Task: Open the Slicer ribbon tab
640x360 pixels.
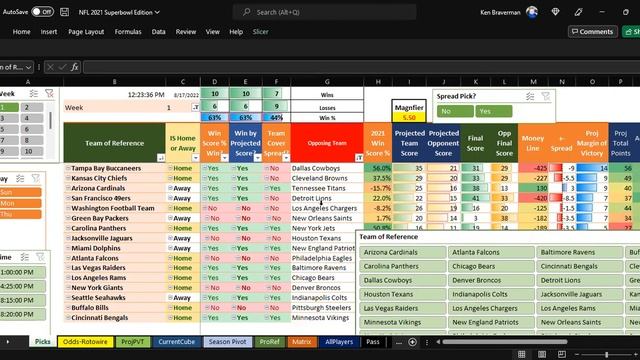Action: pos(260,32)
